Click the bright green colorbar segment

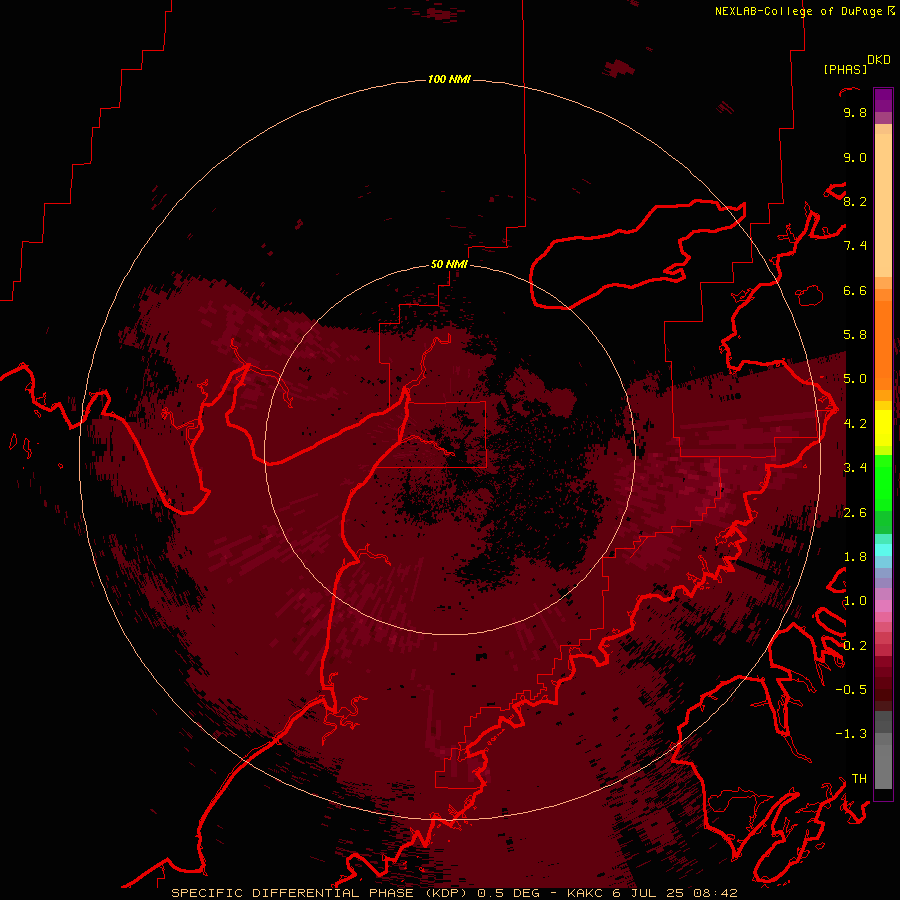[883, 482]
